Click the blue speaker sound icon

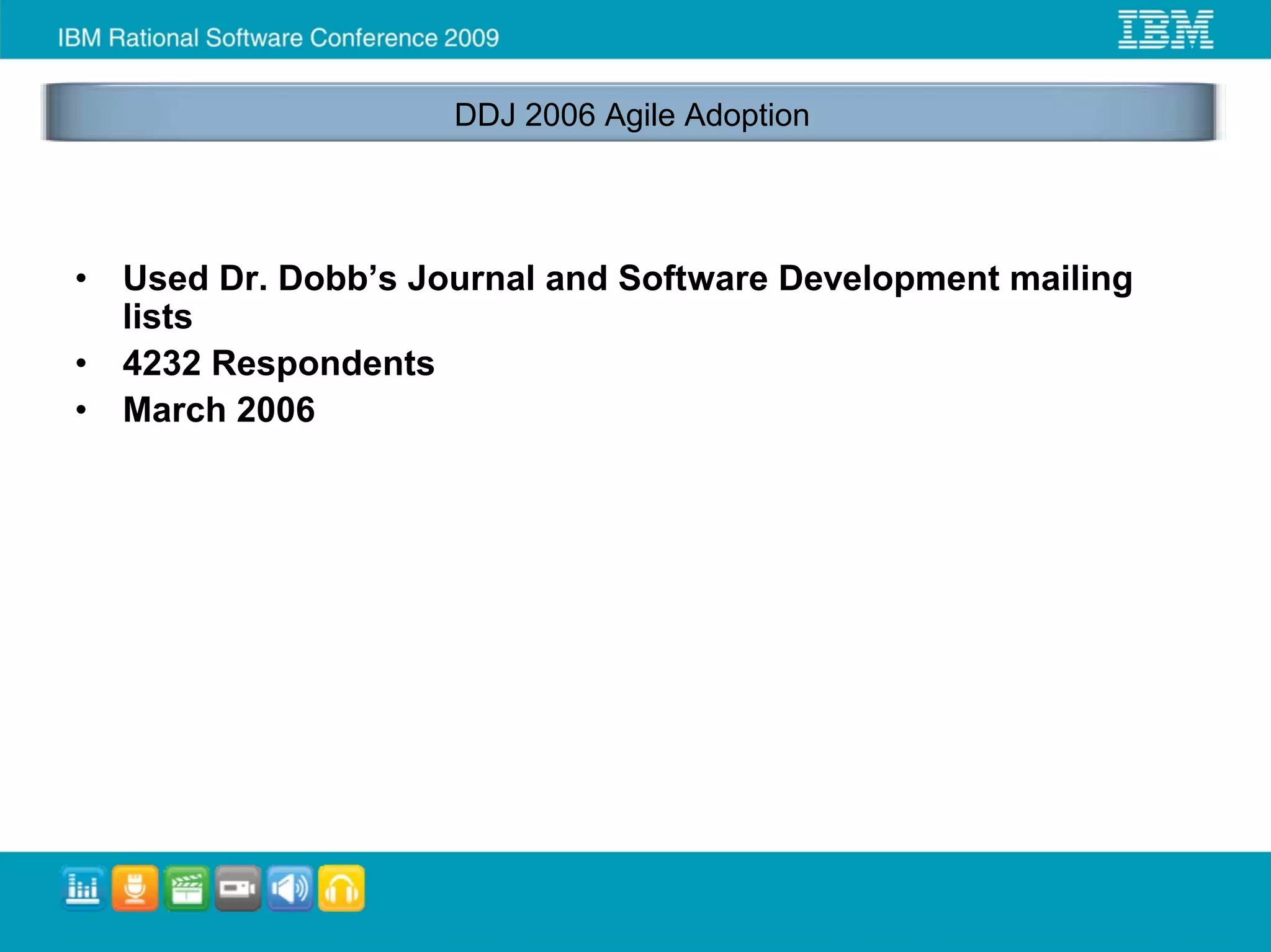(290, 888)
